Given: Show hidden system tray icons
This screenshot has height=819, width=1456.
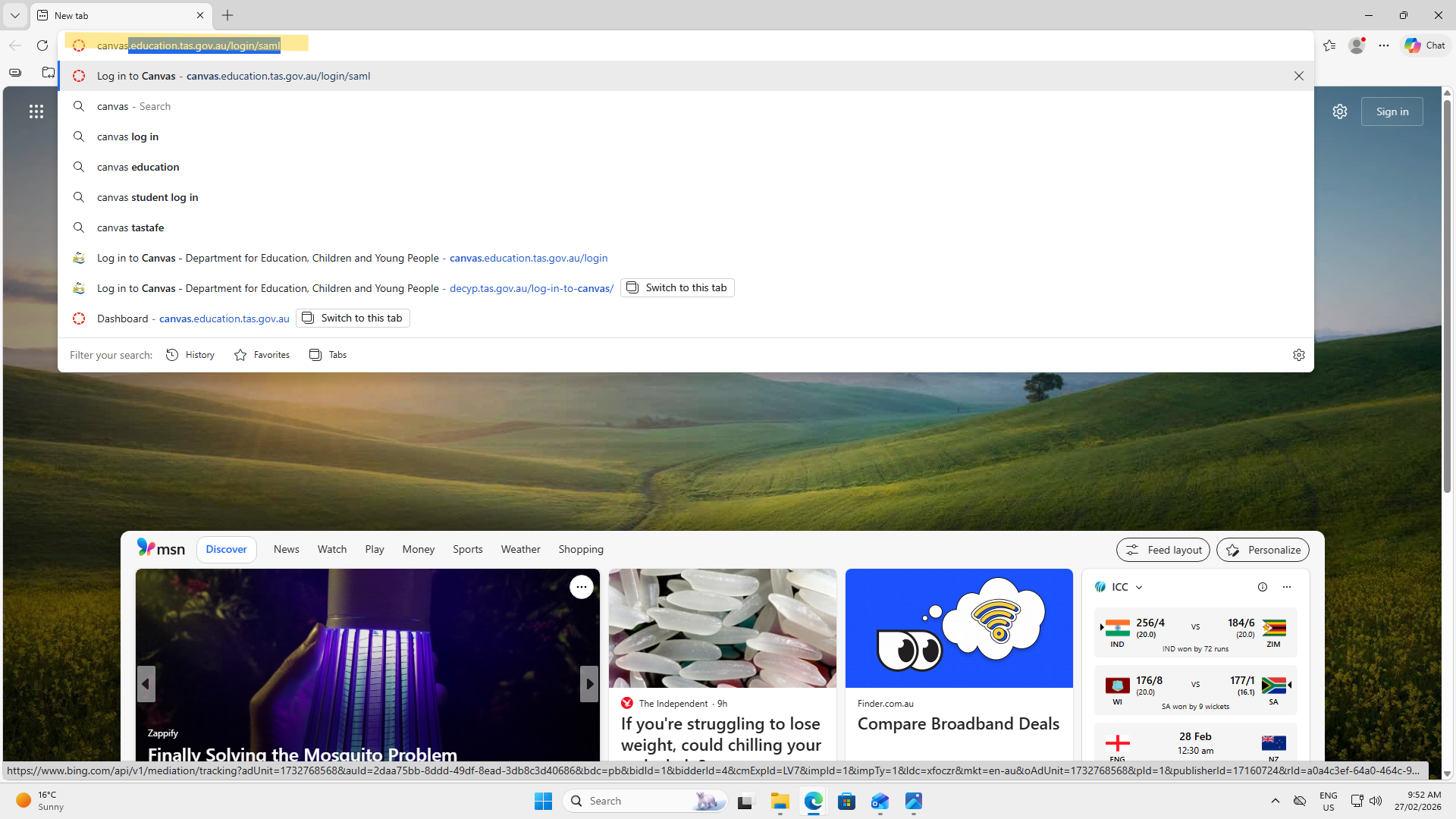Looking at the screenshot, I should (1276, 801).
